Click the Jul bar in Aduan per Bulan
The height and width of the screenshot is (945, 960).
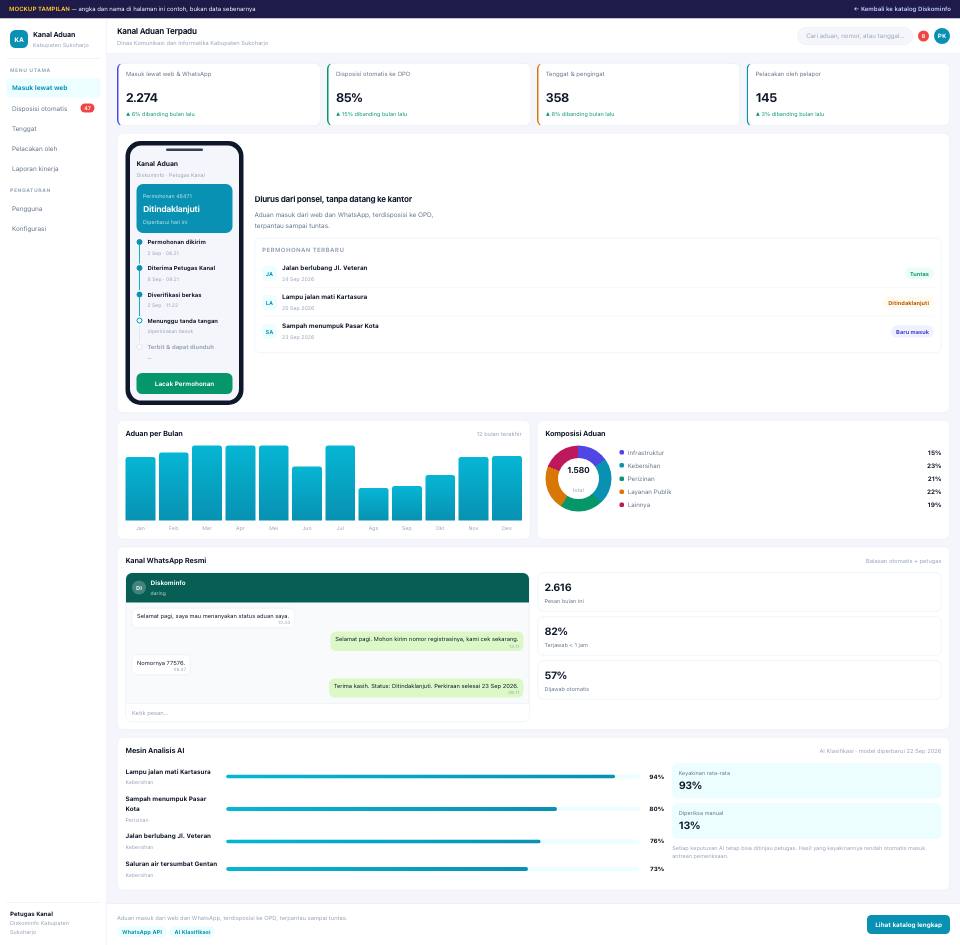(340, 483)
